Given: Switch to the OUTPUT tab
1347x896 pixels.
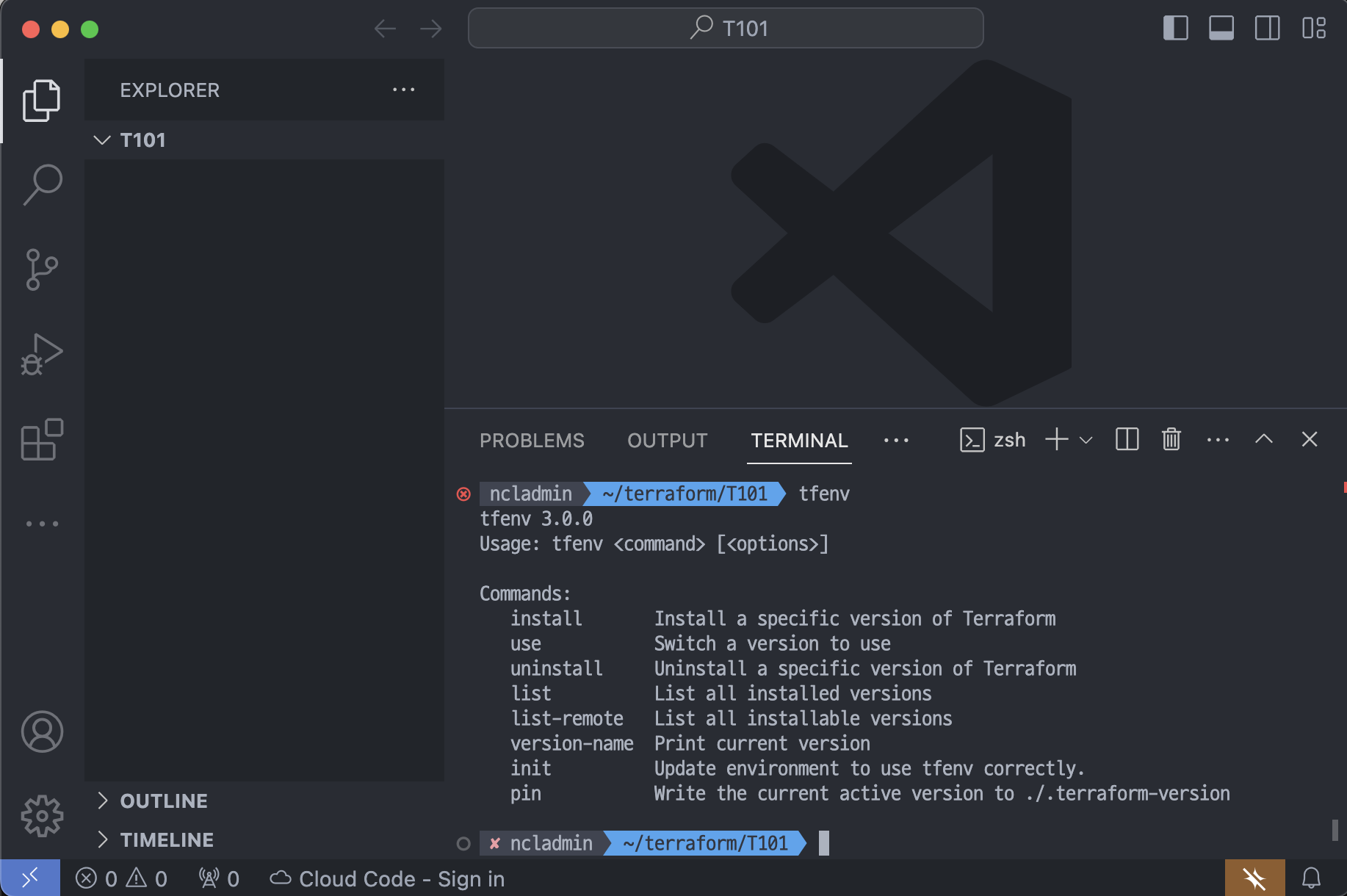Looking at the screenshot, I should pyautogui.click(x=667, y=440).
